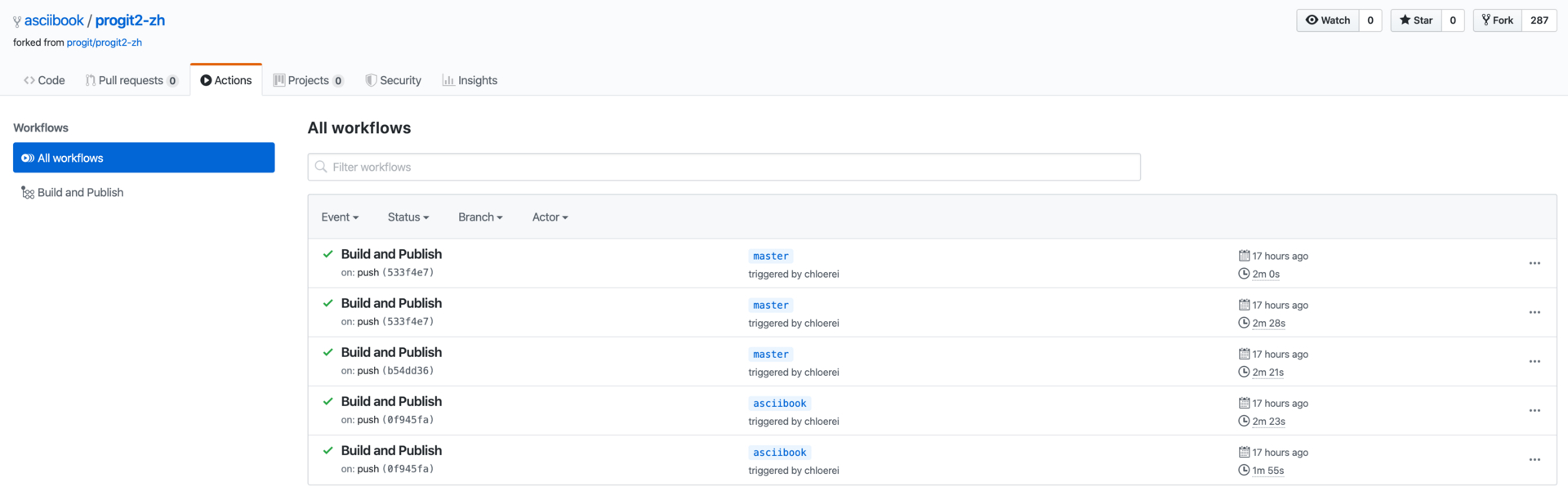Image resolution: width=1568 pixels, height=496 pixels.
Task: Switch to the Code tab
Action: coord(44,80)
